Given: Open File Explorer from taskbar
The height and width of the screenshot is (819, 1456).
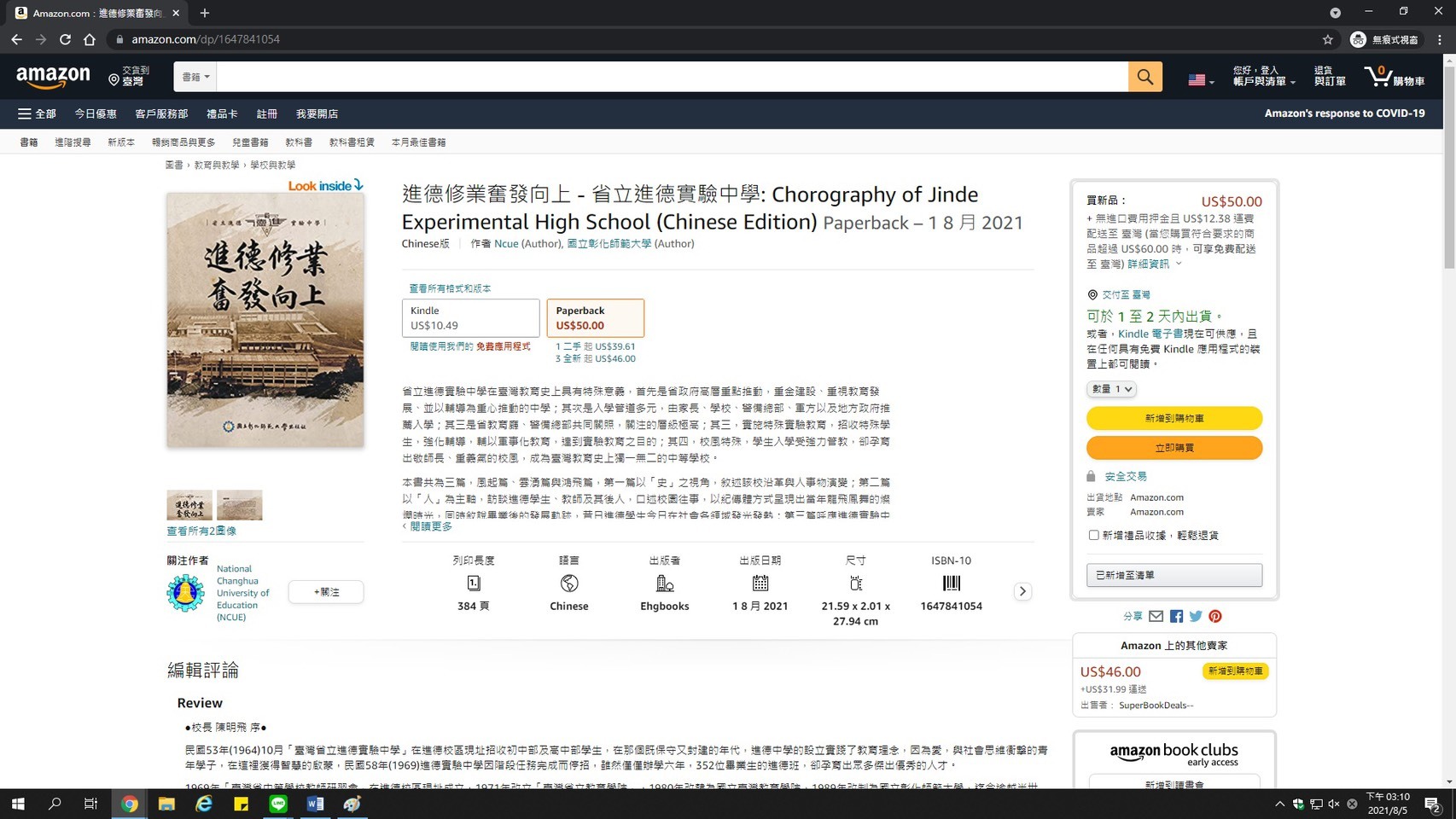Looking at the screenshot, I should [166, 804].
